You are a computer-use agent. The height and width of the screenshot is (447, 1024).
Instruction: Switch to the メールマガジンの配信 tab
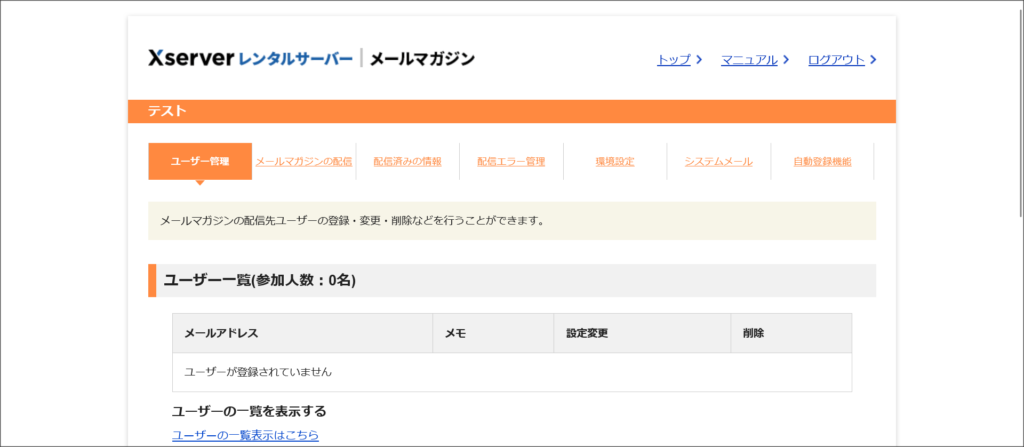[304, 162]
